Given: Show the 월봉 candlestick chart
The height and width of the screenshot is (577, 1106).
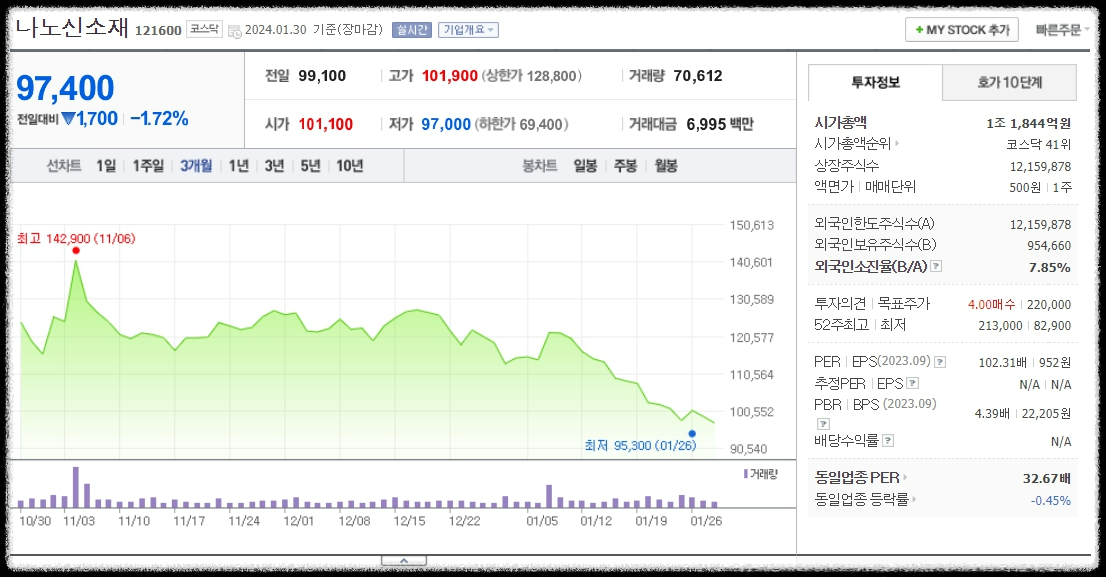Looking at the screenshot, I should click(666, 166).
